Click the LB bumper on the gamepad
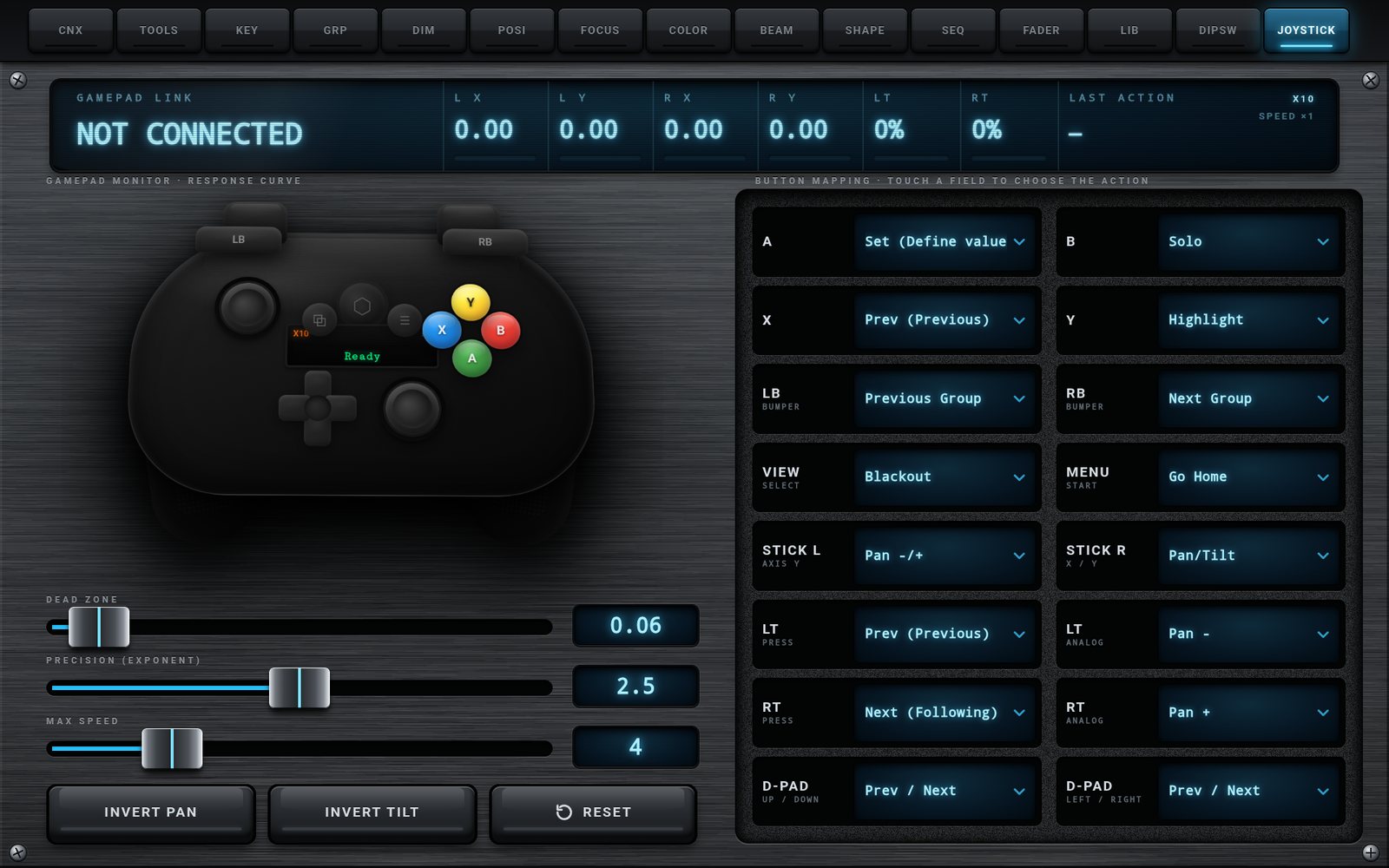This screenshot has width=1389, height=868. pos(239,239)
